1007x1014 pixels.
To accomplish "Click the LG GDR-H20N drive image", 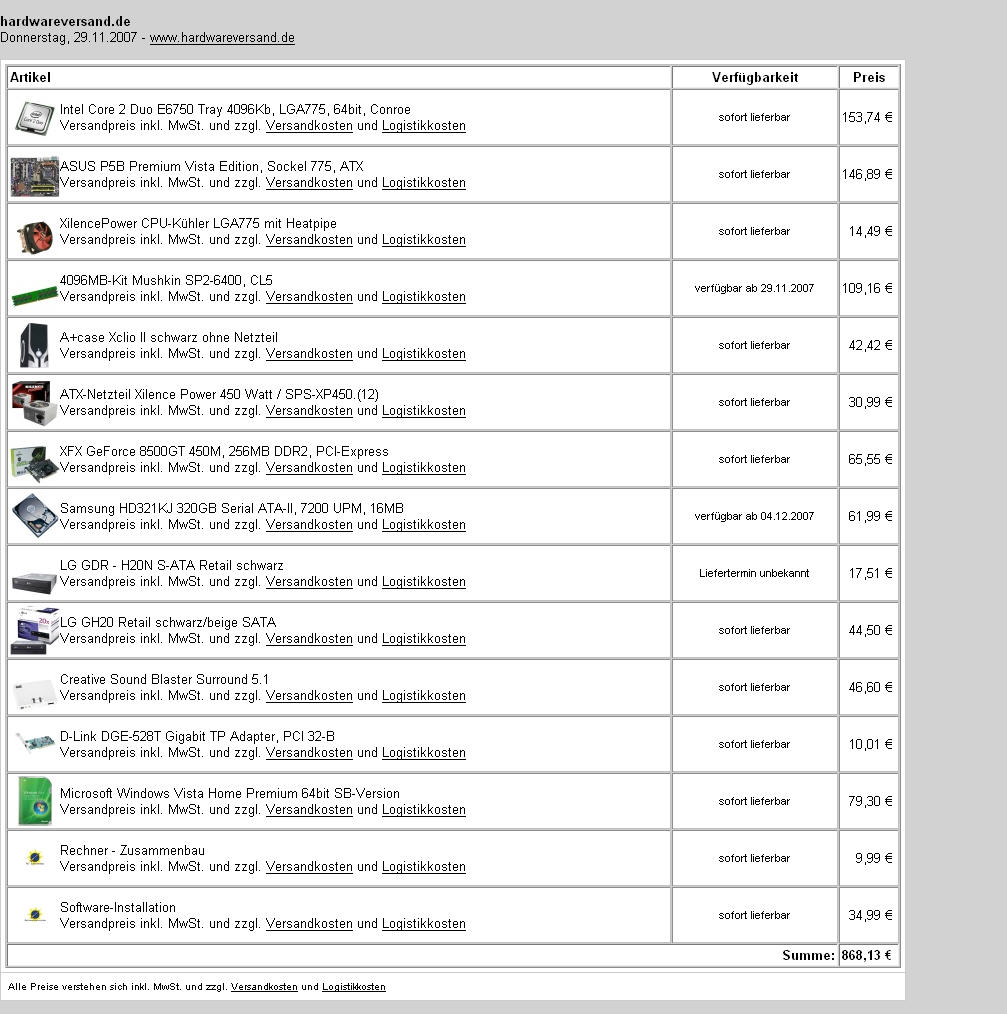I will coord(35,583).
